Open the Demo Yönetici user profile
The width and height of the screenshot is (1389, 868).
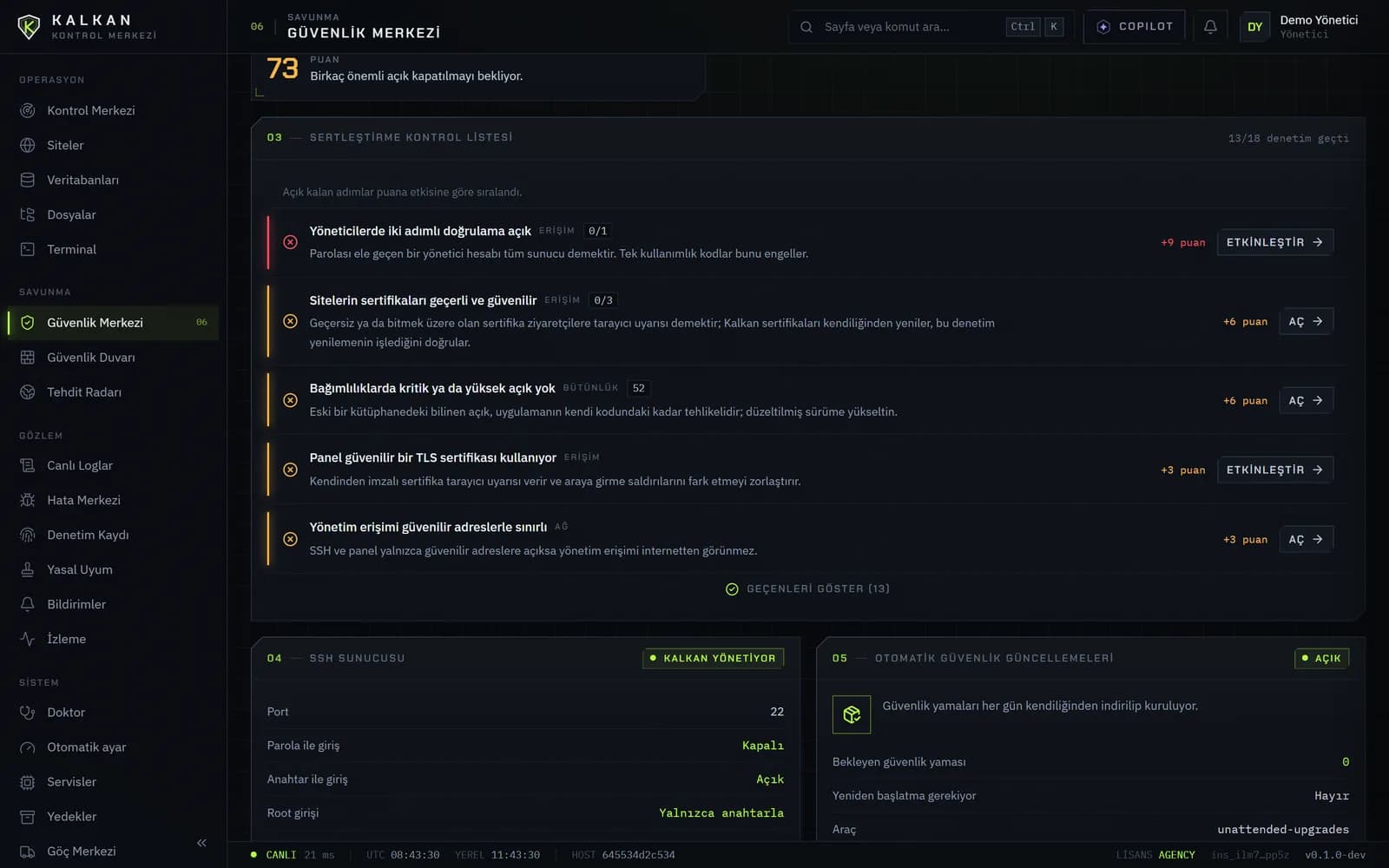click(x=1300, y=27)
